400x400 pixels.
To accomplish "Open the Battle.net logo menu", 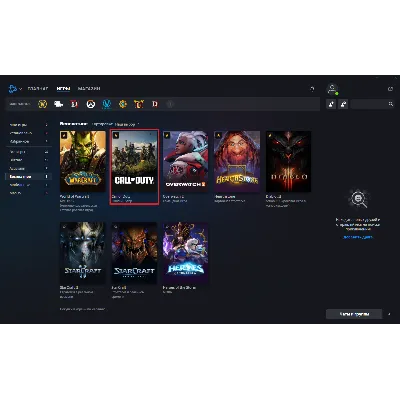I will pyautogui.click(x=13, y=89).
